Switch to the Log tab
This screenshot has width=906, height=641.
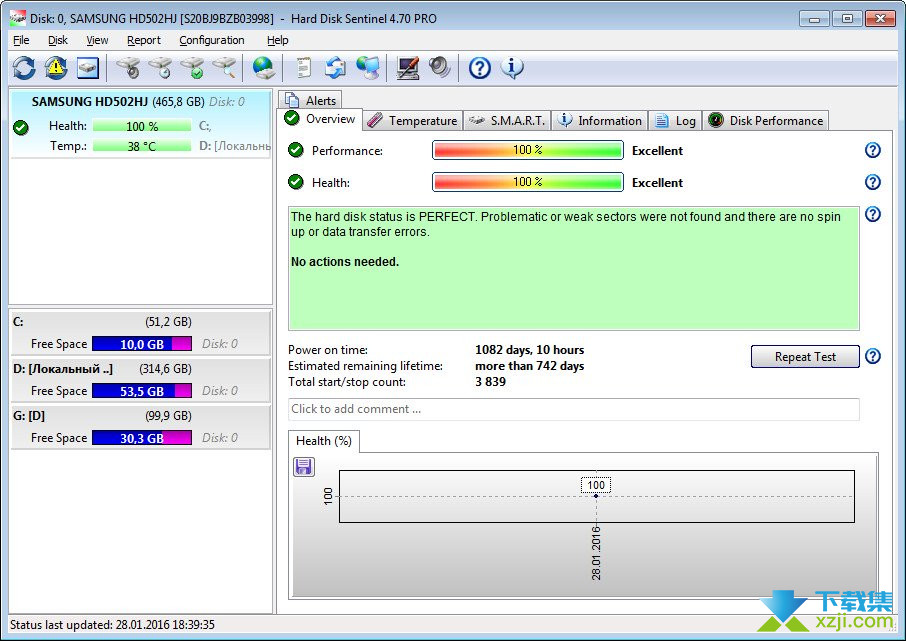coord(675,120)
